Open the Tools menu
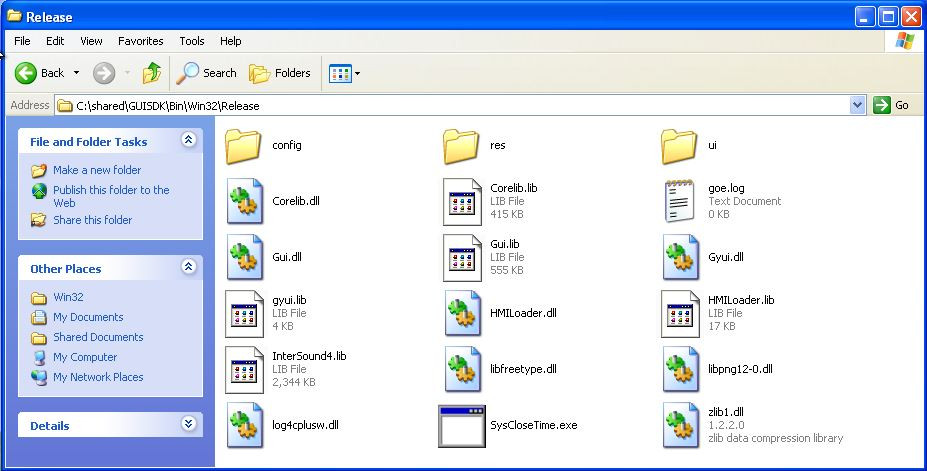The height and width of the screenshot is (471, 927). click(192, 41)
